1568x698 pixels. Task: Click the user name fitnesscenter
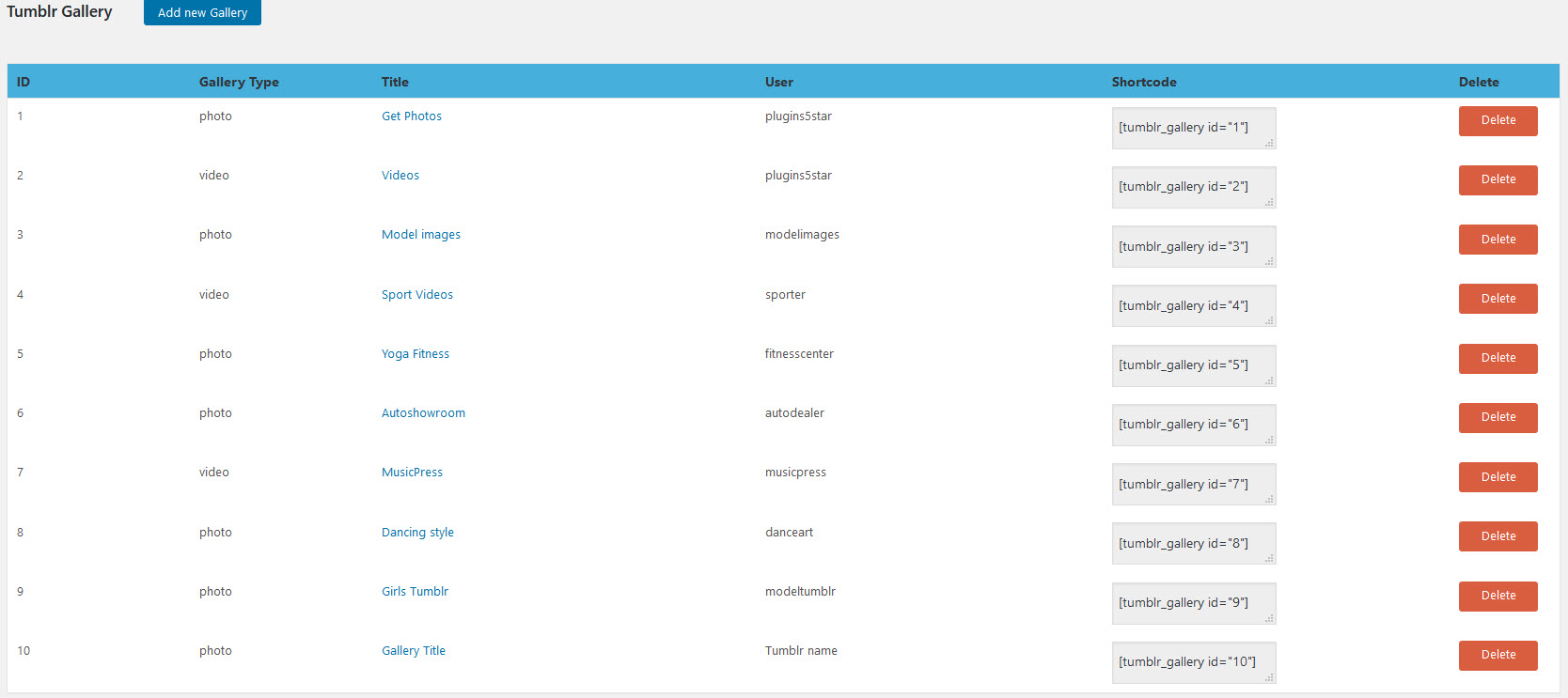[799, 354]
